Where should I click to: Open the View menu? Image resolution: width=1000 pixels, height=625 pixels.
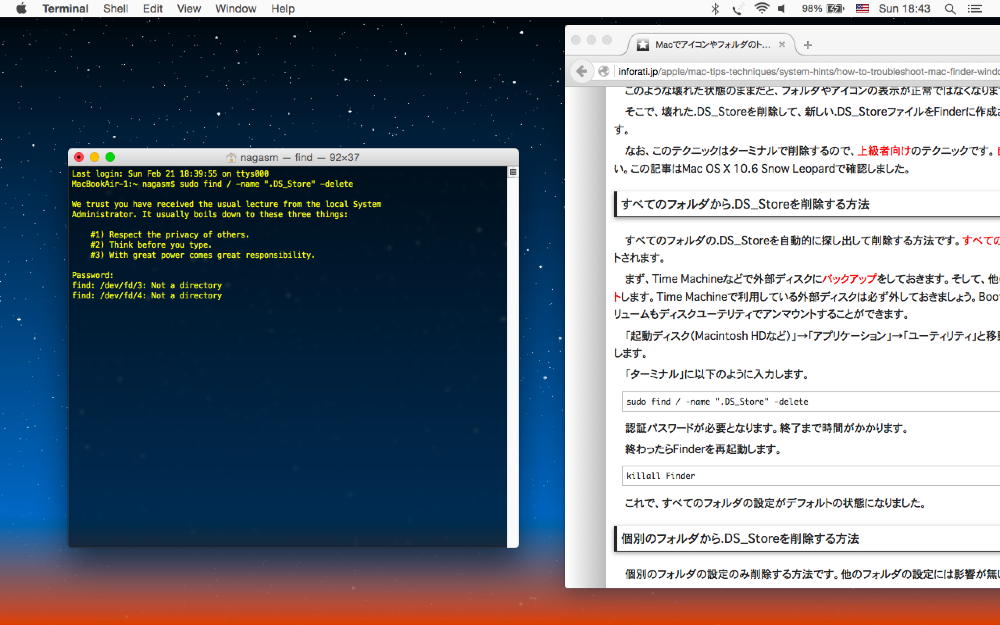(189, 8)
